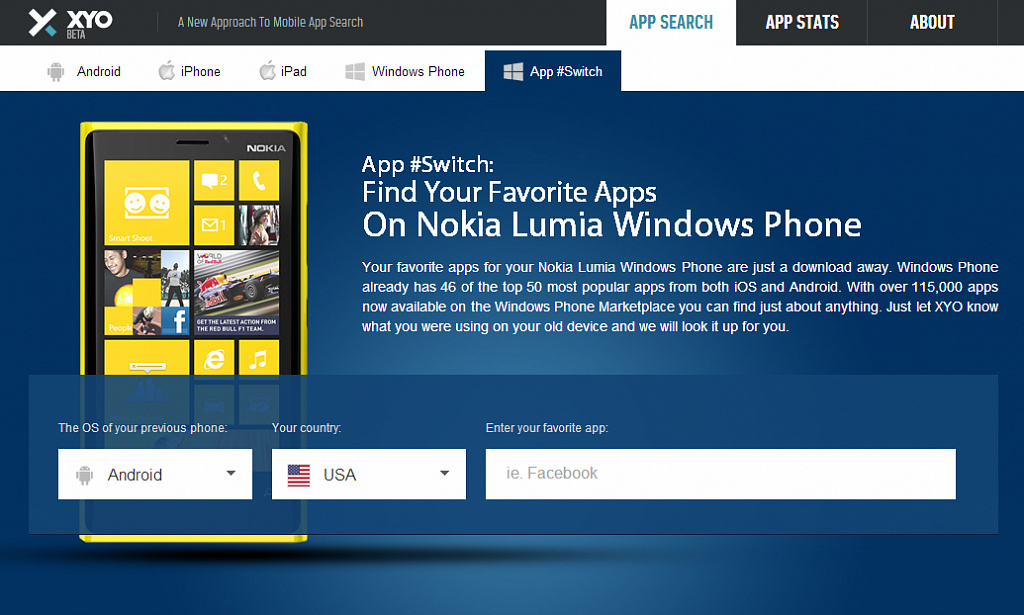
Task: Click the mail tile on phone
Action: (214, 225)
